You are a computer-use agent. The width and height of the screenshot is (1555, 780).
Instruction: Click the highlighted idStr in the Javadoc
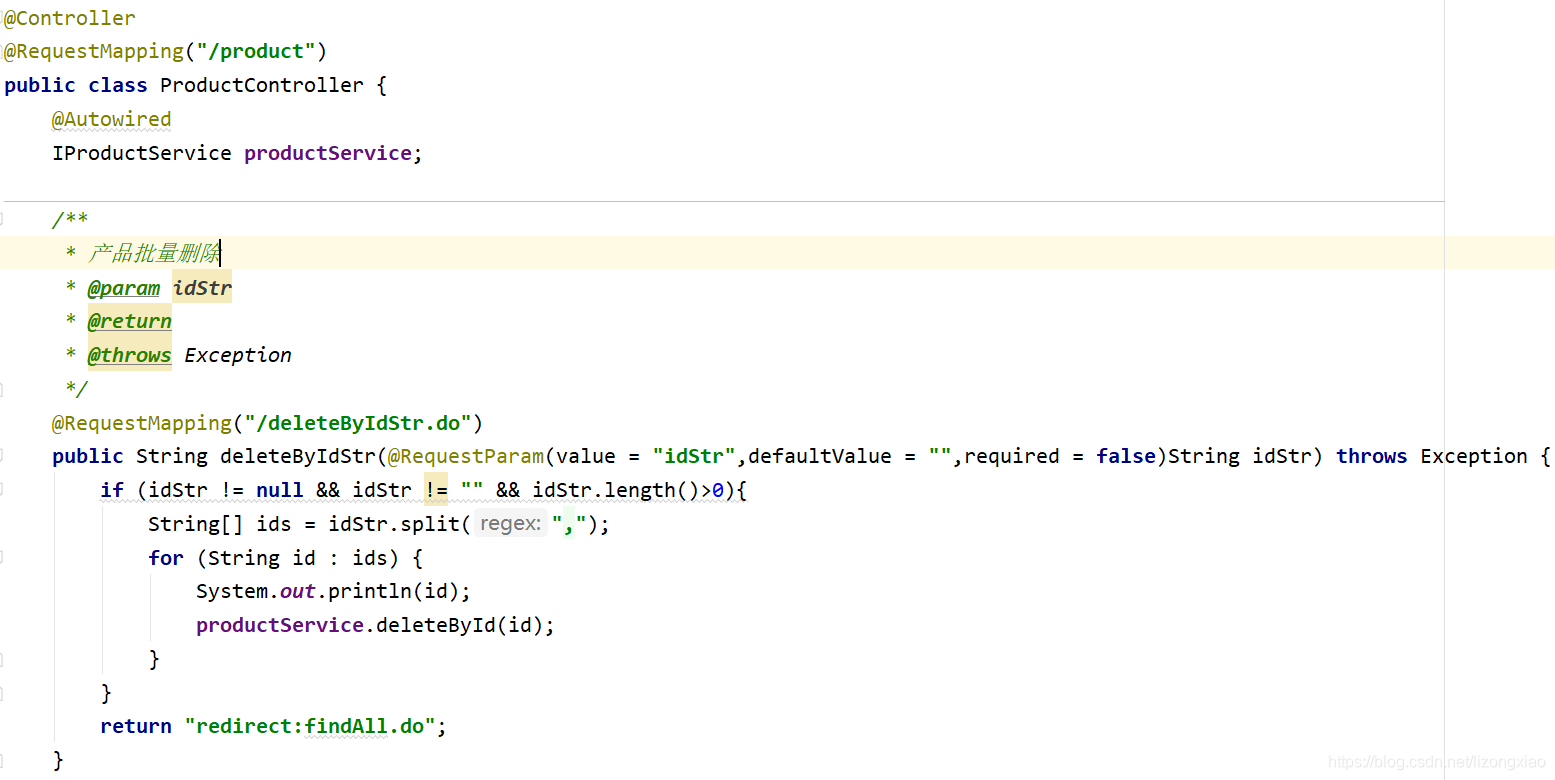coord(202,288)
